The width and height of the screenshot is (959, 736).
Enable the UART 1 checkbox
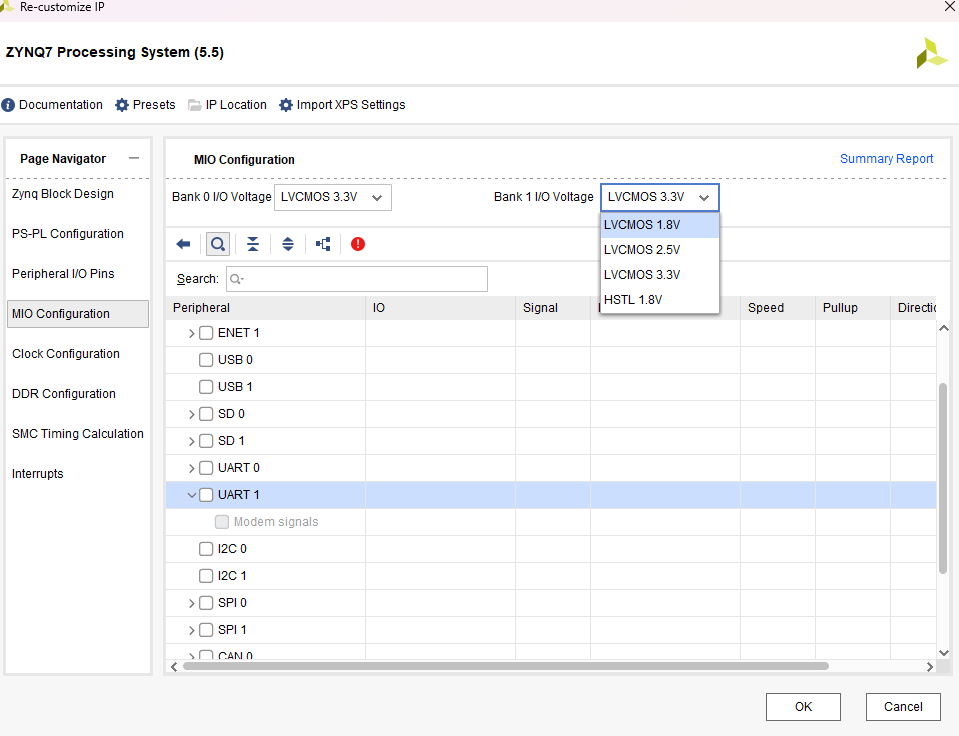point(206,494)
